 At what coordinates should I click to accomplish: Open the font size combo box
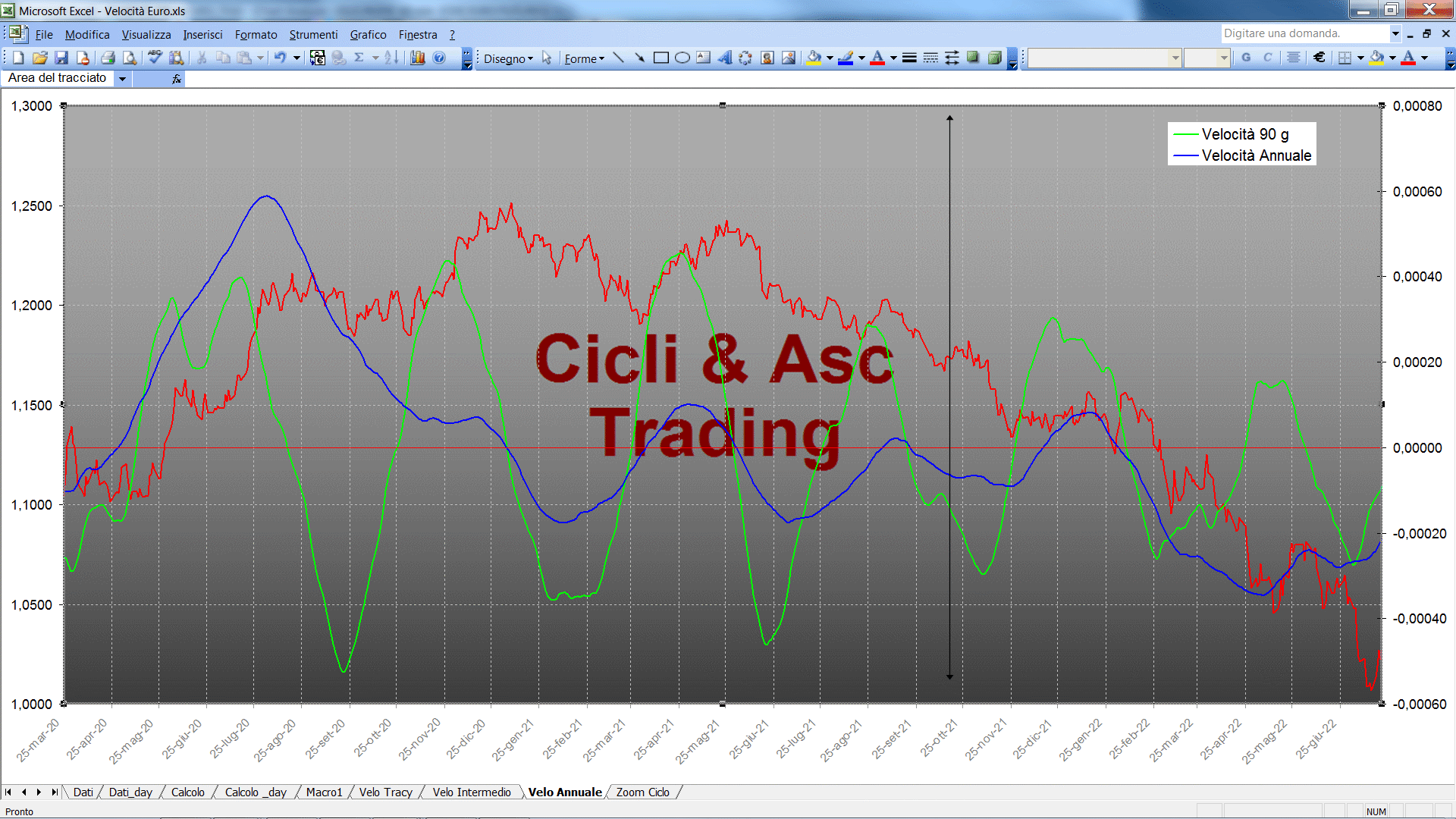click(1207, 58)
